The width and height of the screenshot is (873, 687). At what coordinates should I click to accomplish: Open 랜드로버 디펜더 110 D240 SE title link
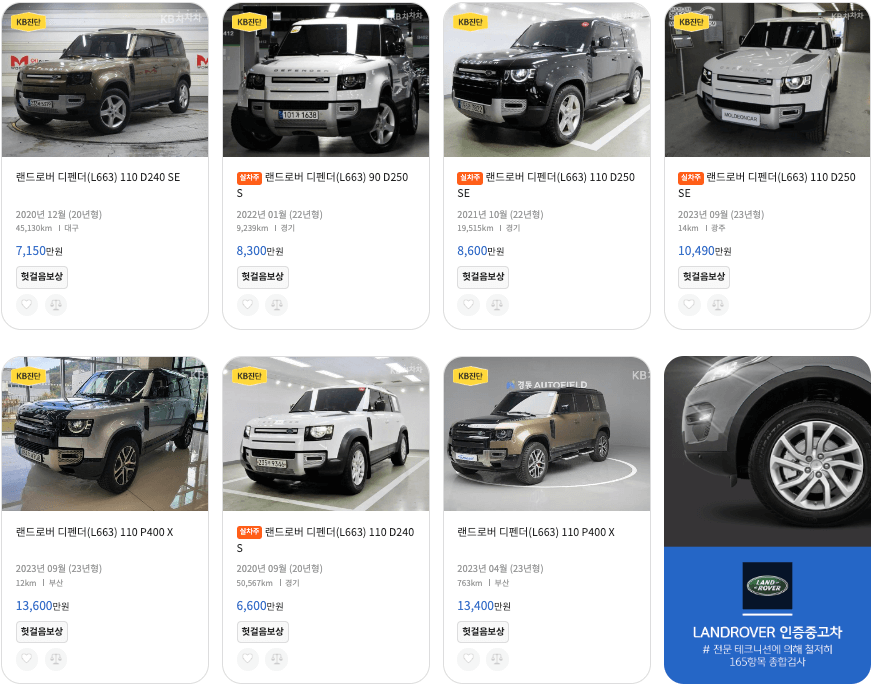click(x=98, y=178)
